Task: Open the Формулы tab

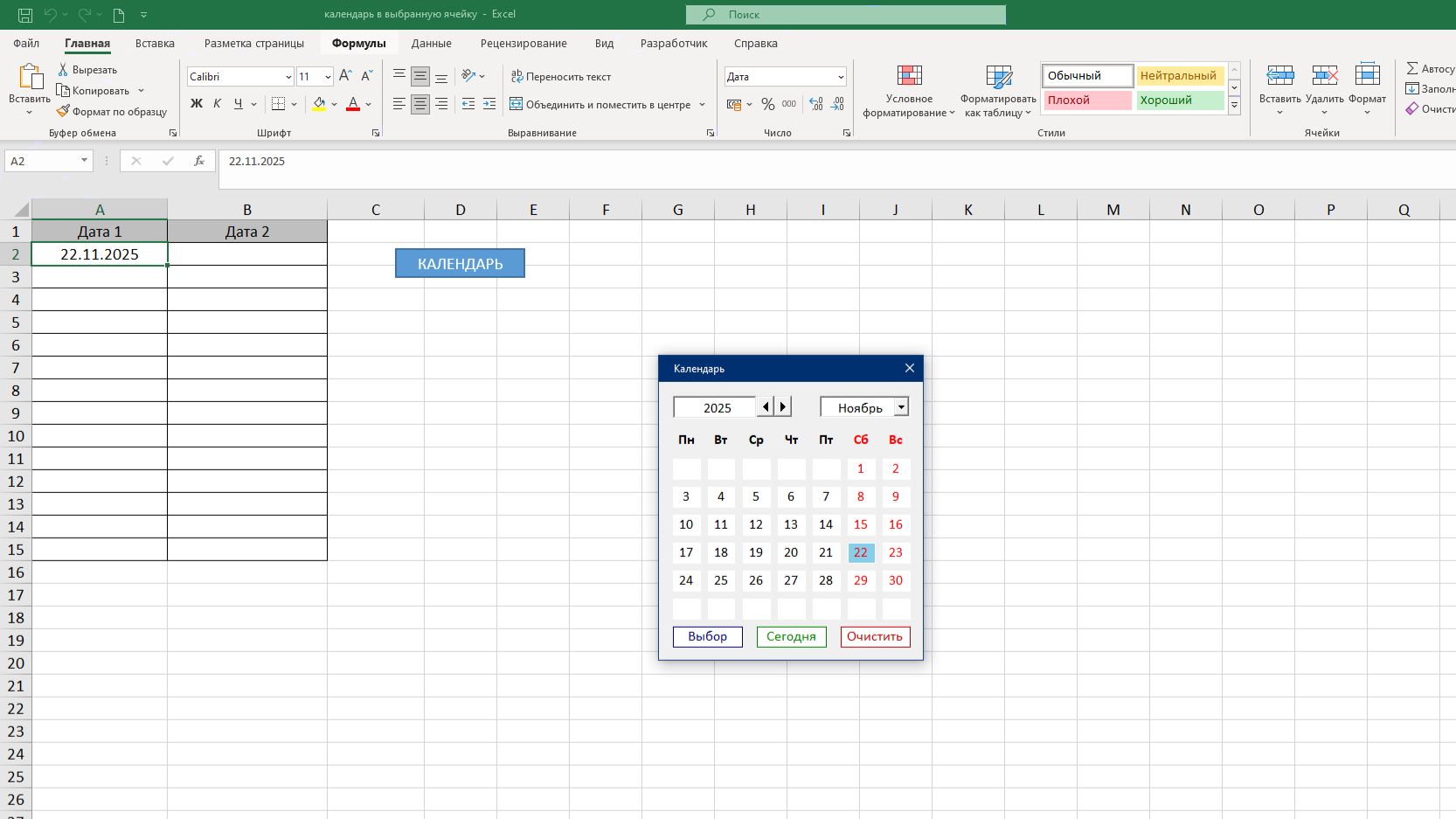Action: tap(358, 44)
